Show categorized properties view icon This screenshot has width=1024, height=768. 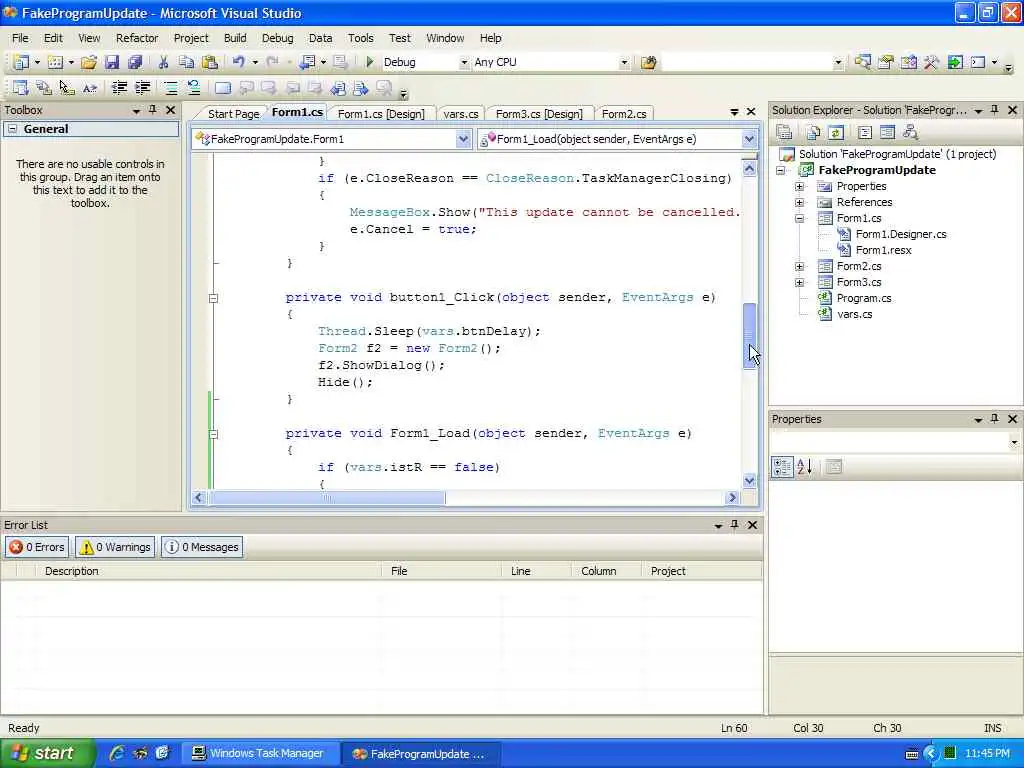click(x=782, y=466)
